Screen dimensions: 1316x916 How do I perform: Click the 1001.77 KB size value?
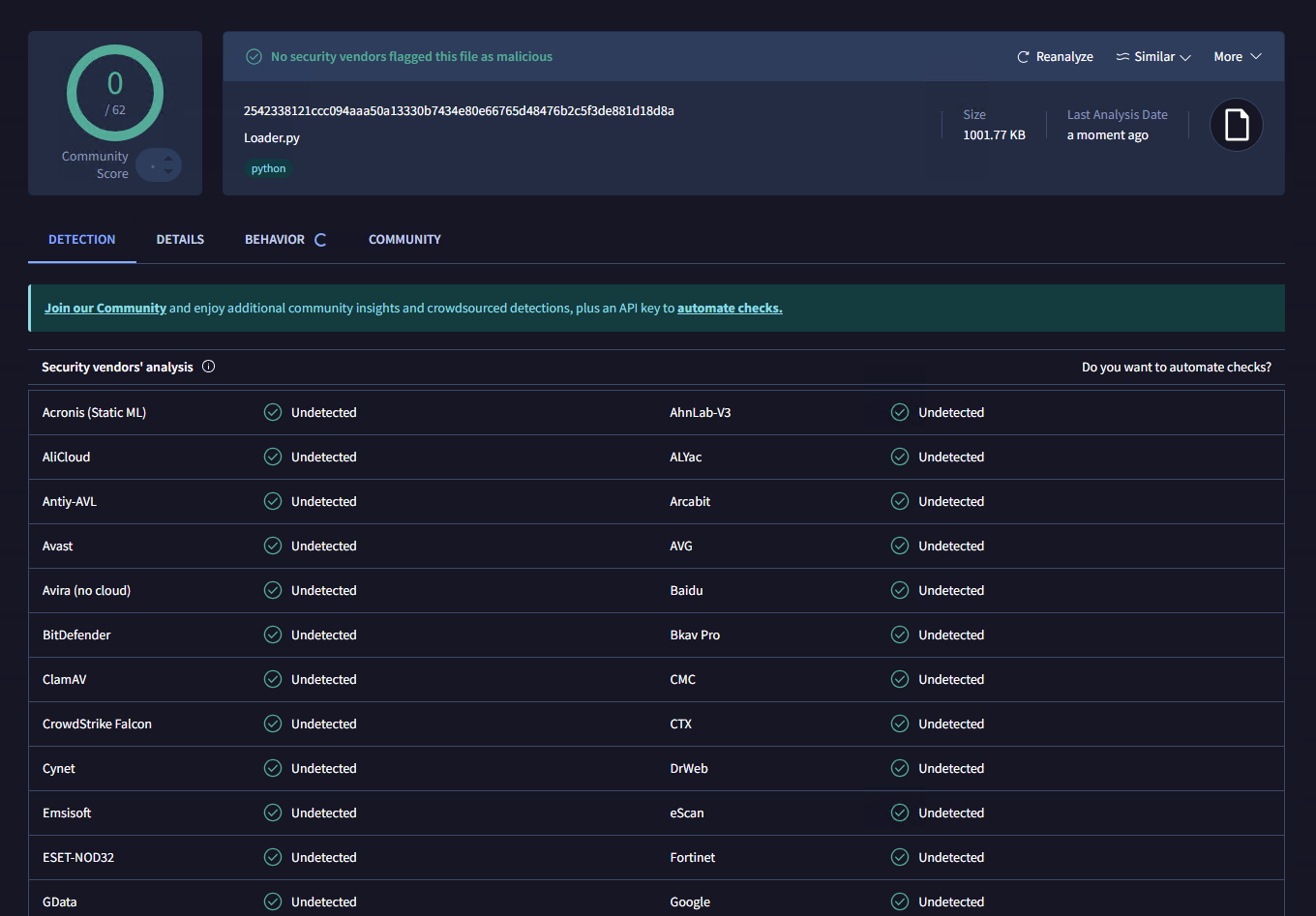pos(994,135)
